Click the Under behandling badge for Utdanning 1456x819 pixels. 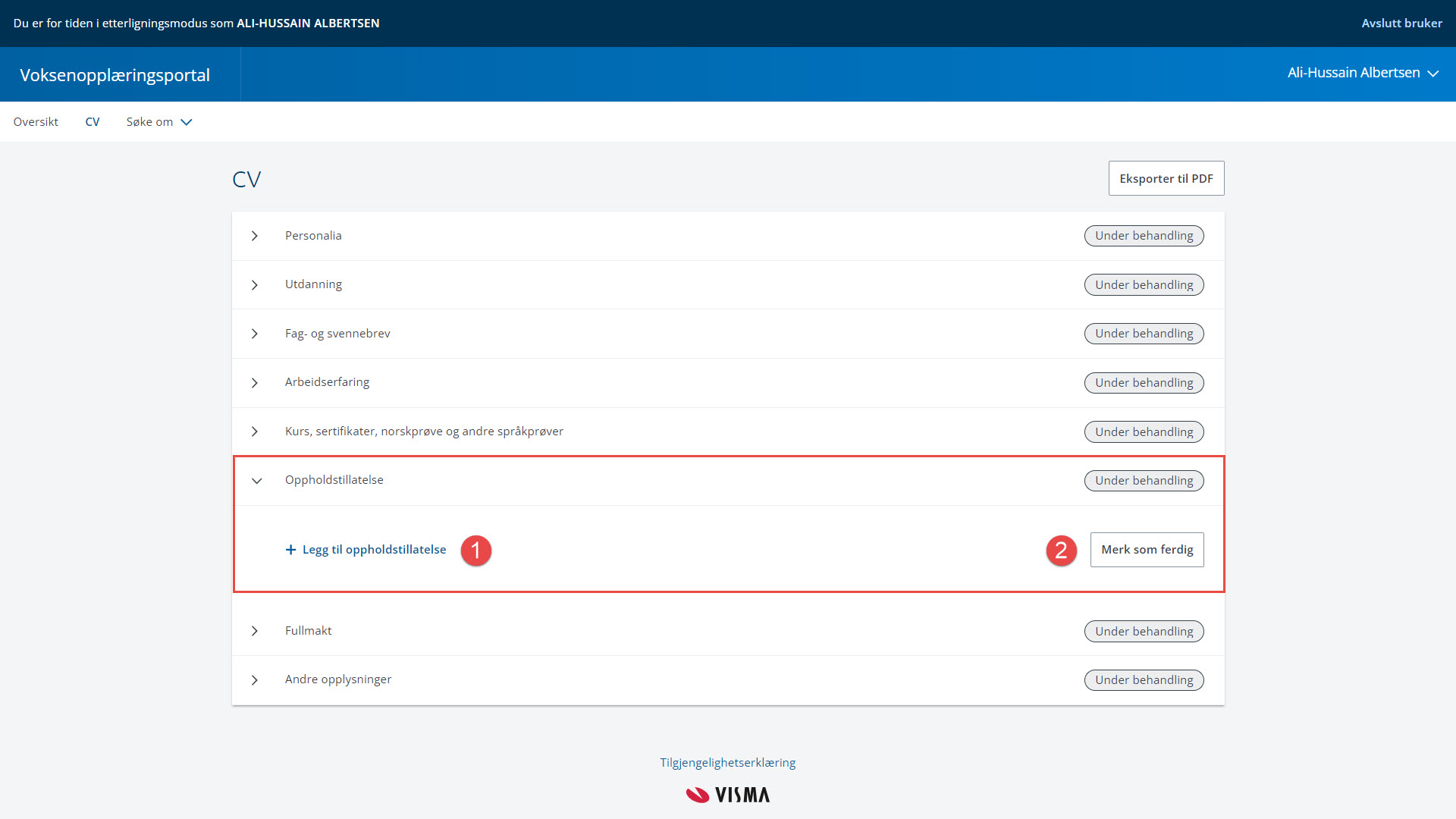1144,285
